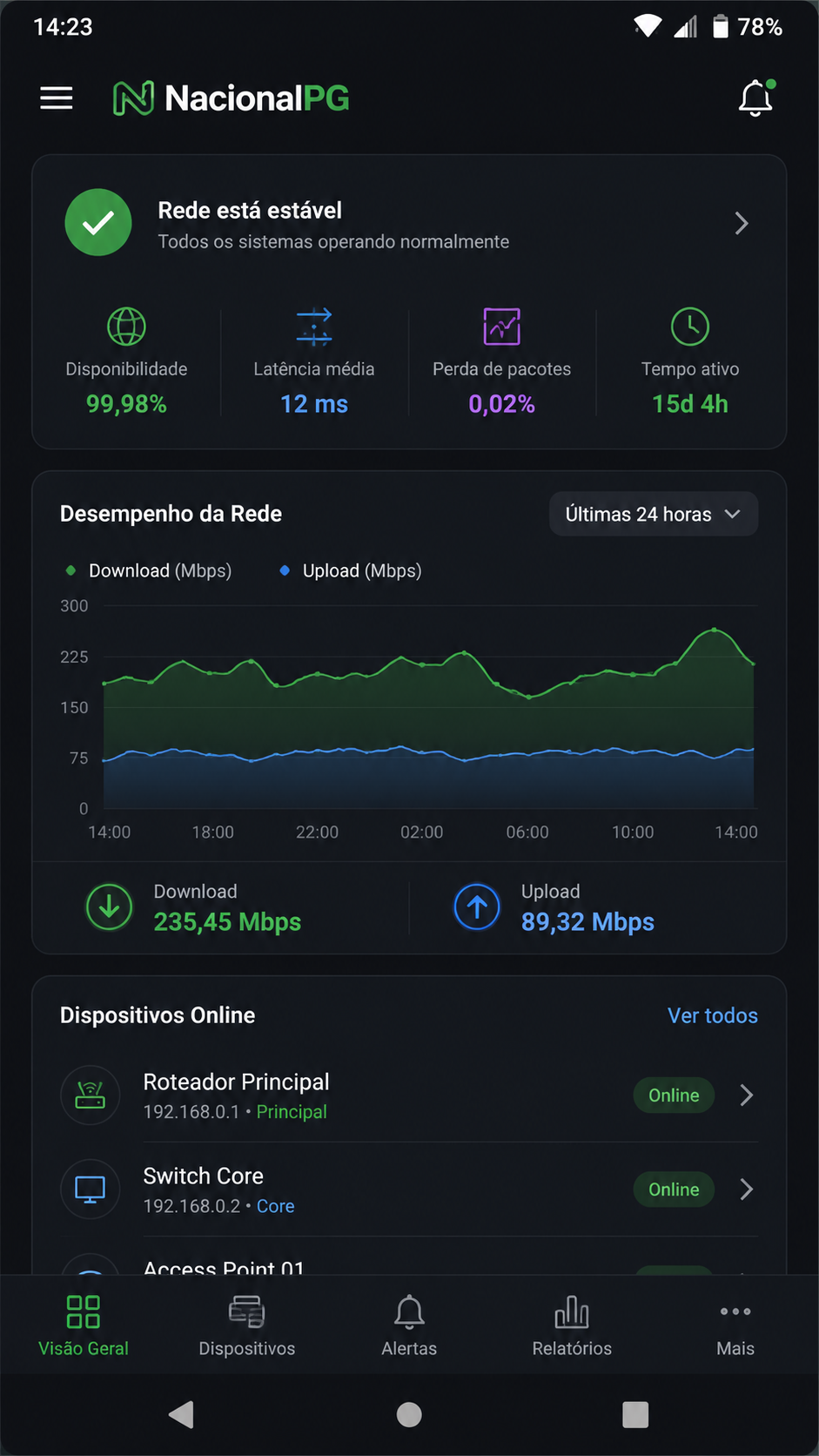This screenshot has height=1456, width=819.
Task: Tap the green Principal tag
Action: (292, 1112)
